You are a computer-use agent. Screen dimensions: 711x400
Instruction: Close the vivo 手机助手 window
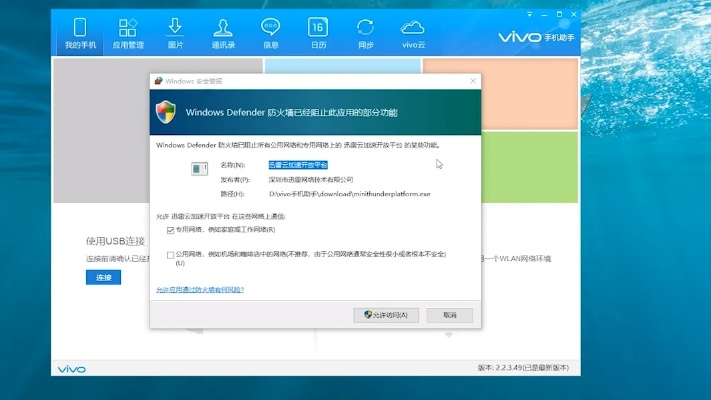tap(574, 15)
